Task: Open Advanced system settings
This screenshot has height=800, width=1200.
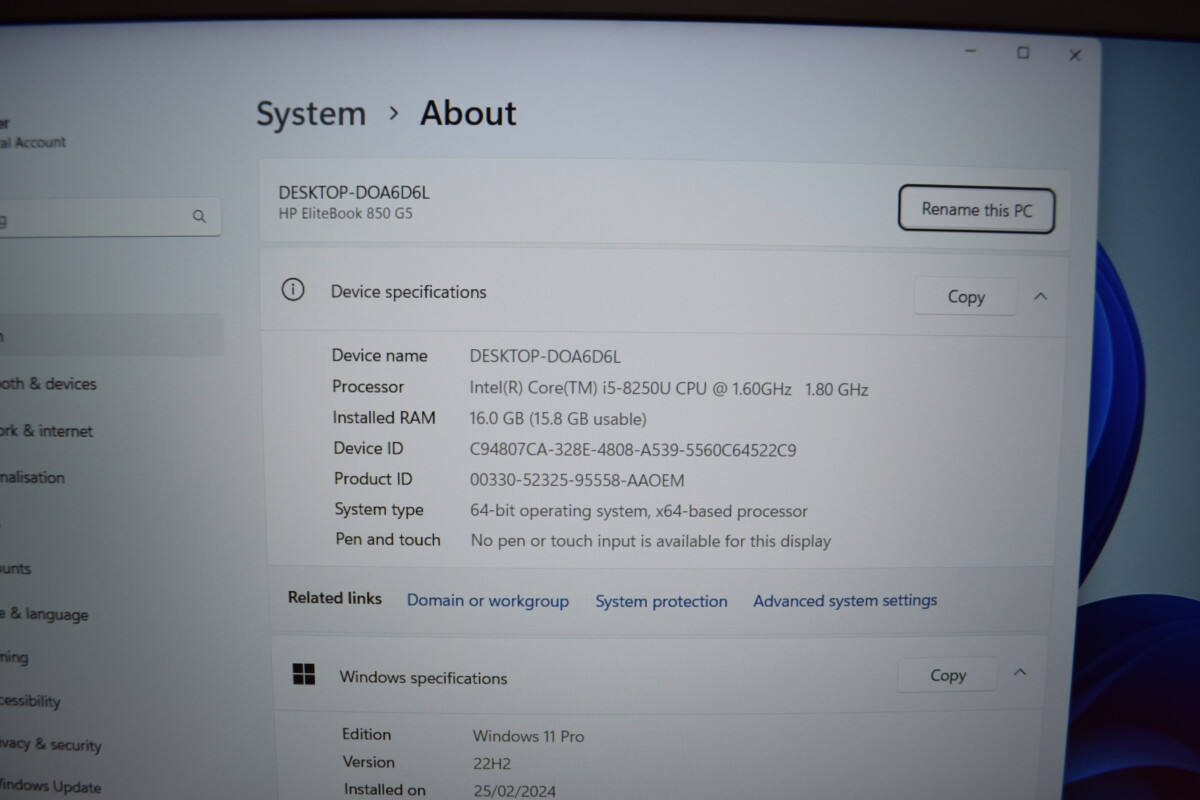Action: pos(845,600)
